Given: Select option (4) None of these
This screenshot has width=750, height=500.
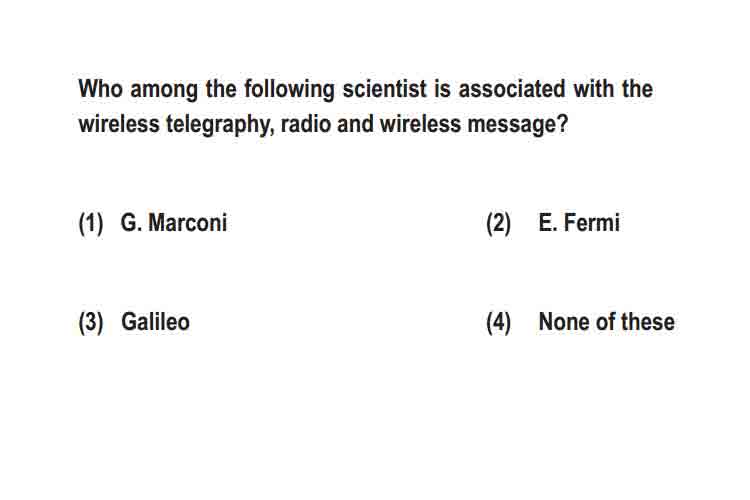Looking at the screenshot, I should [x=580, y=322].
